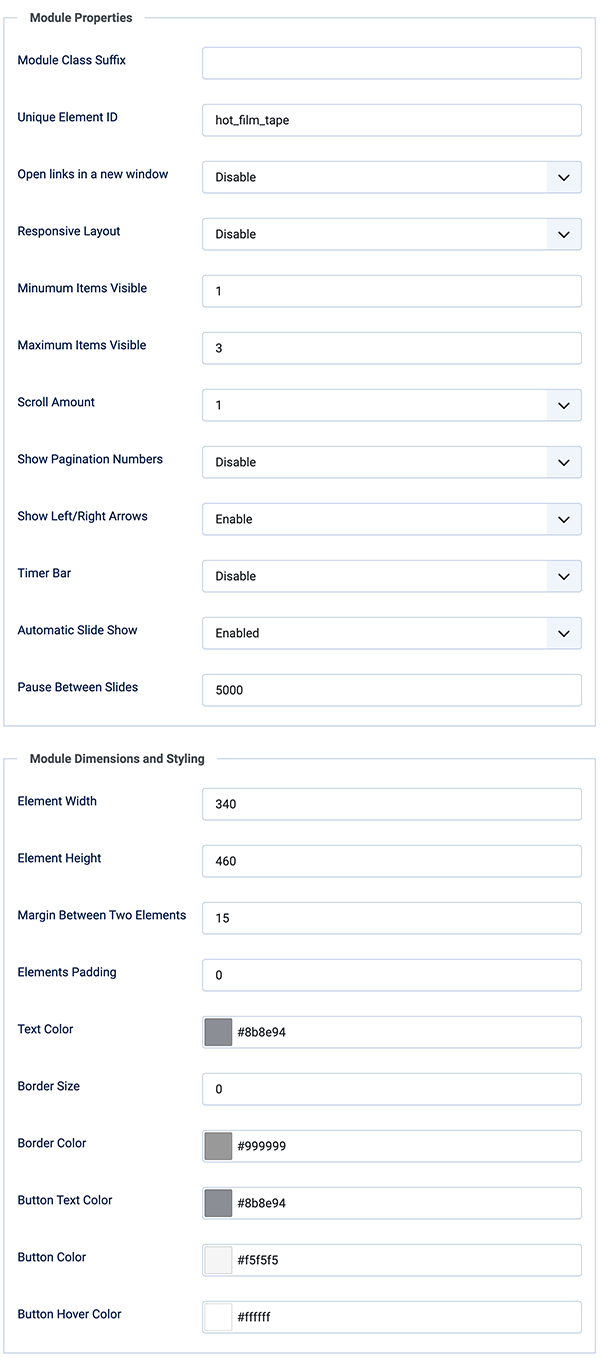The width and height of the screenshot is (600, 1358).
Task: Click the Unique Element ID field
Action: 391,120
